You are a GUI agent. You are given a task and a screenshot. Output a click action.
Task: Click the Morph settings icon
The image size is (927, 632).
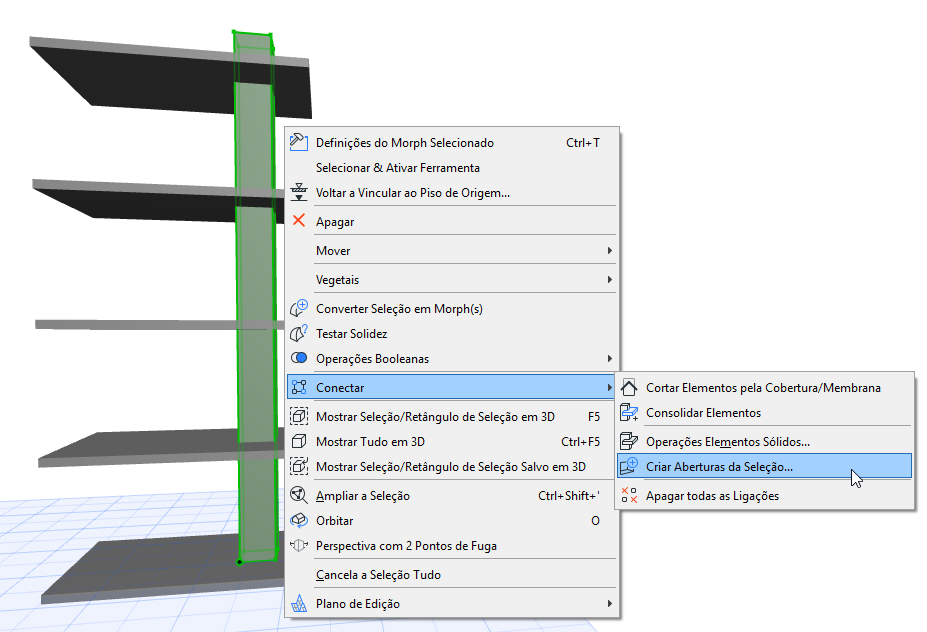click(x=299, y=142)
